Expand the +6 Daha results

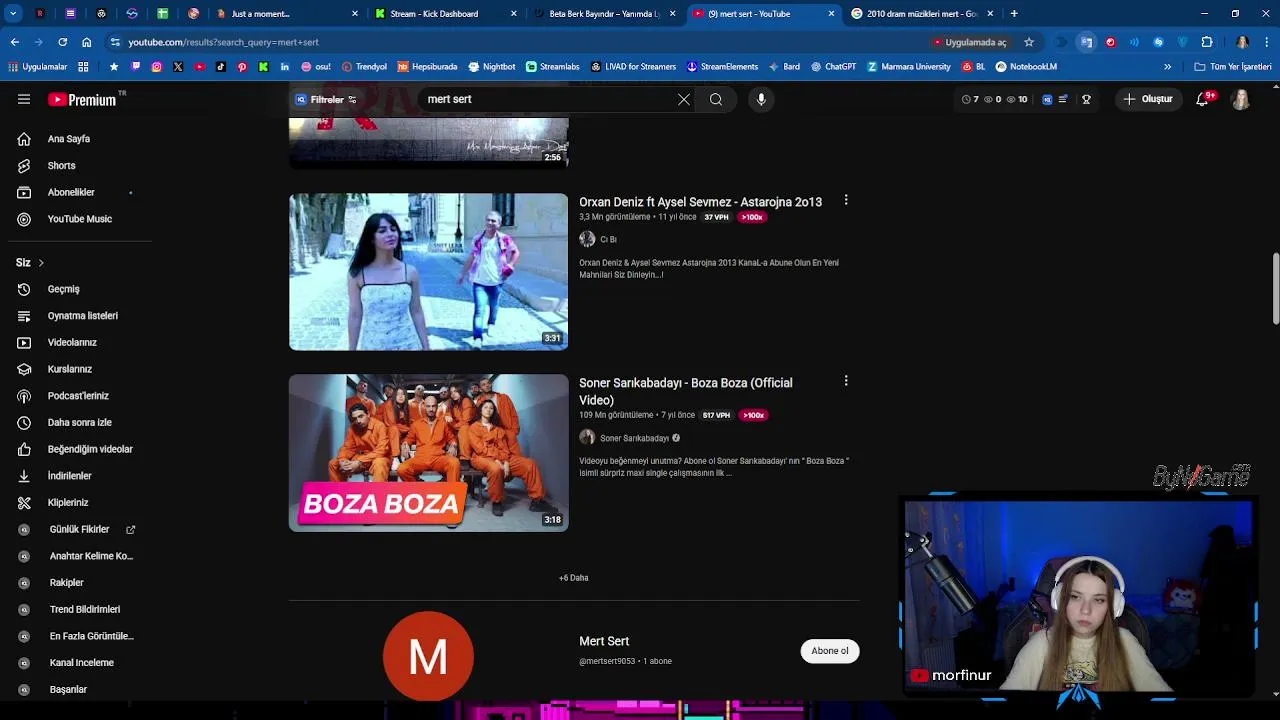pyautogui.click(x=574, y=578)
